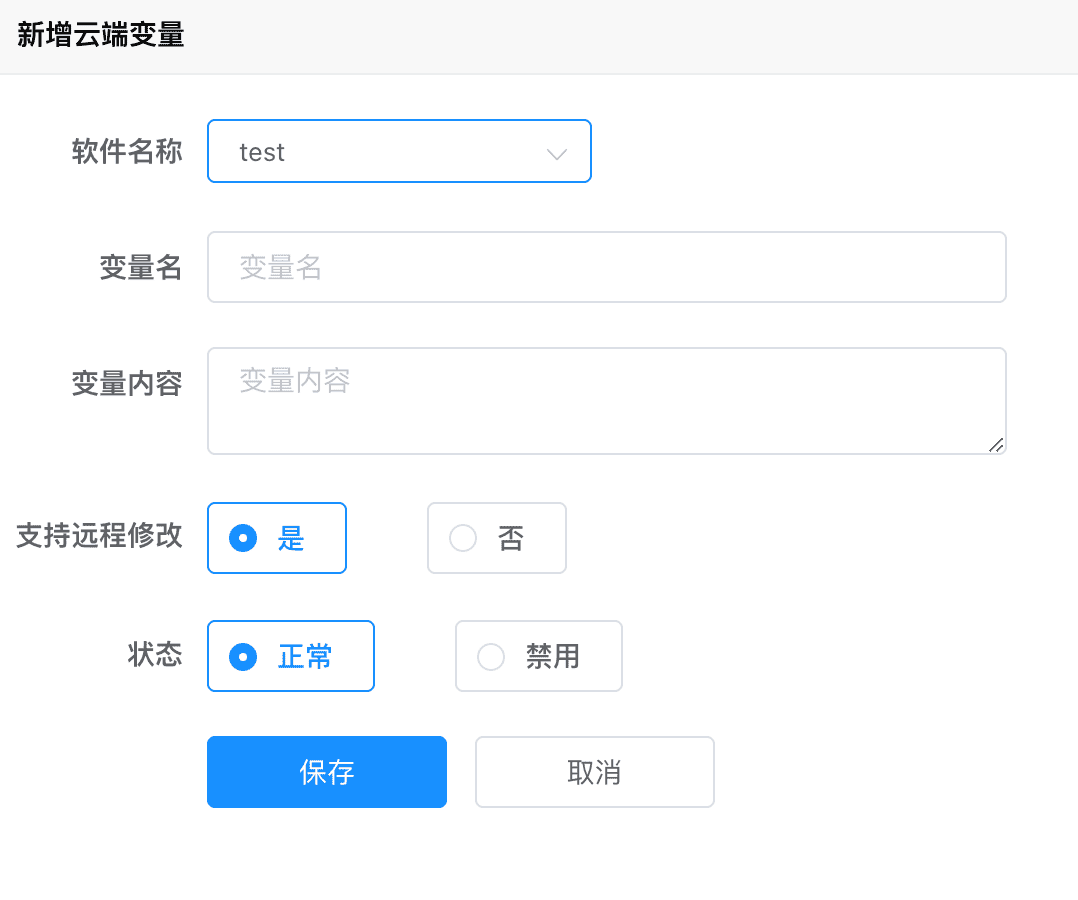The width and height of the screenshot is (1078, 900).
Task: Open the 软件名称 dropdown showing test
Action: [x=399, y=151]
